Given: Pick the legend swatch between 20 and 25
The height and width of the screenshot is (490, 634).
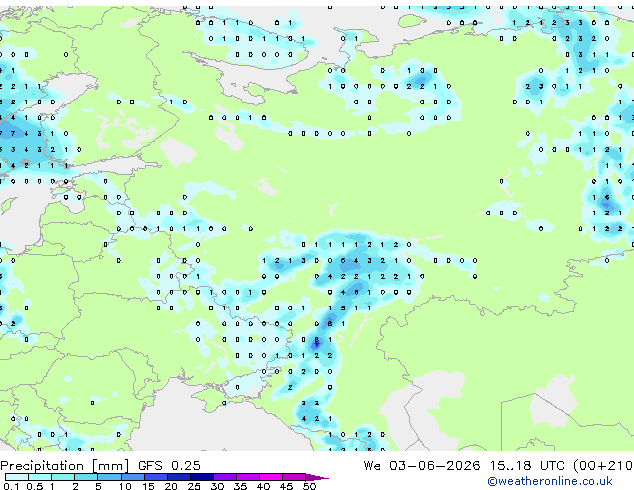Looking at the screenshot, I should [x=179, y=477].
